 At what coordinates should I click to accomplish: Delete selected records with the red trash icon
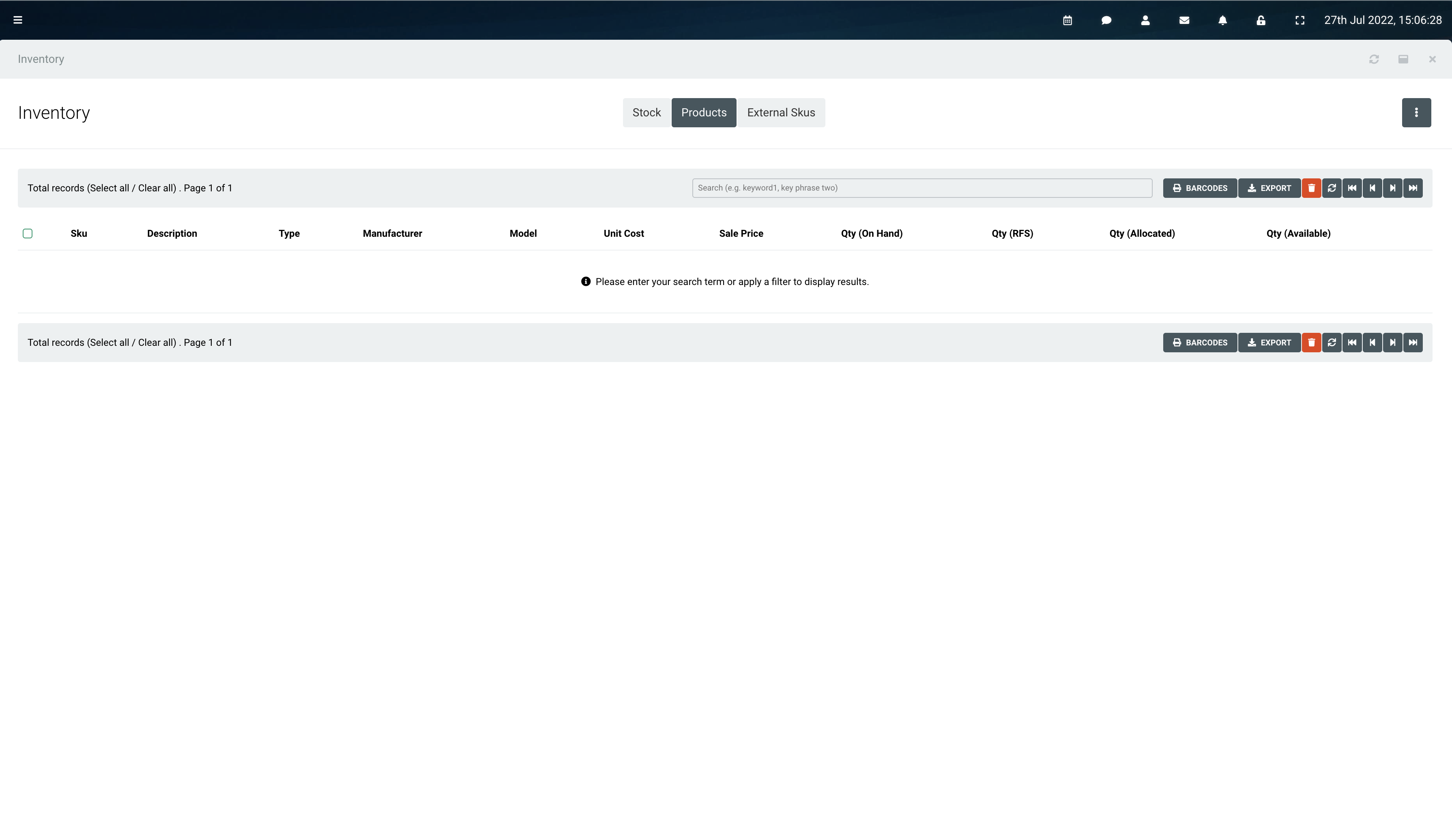click(1312, 188)
